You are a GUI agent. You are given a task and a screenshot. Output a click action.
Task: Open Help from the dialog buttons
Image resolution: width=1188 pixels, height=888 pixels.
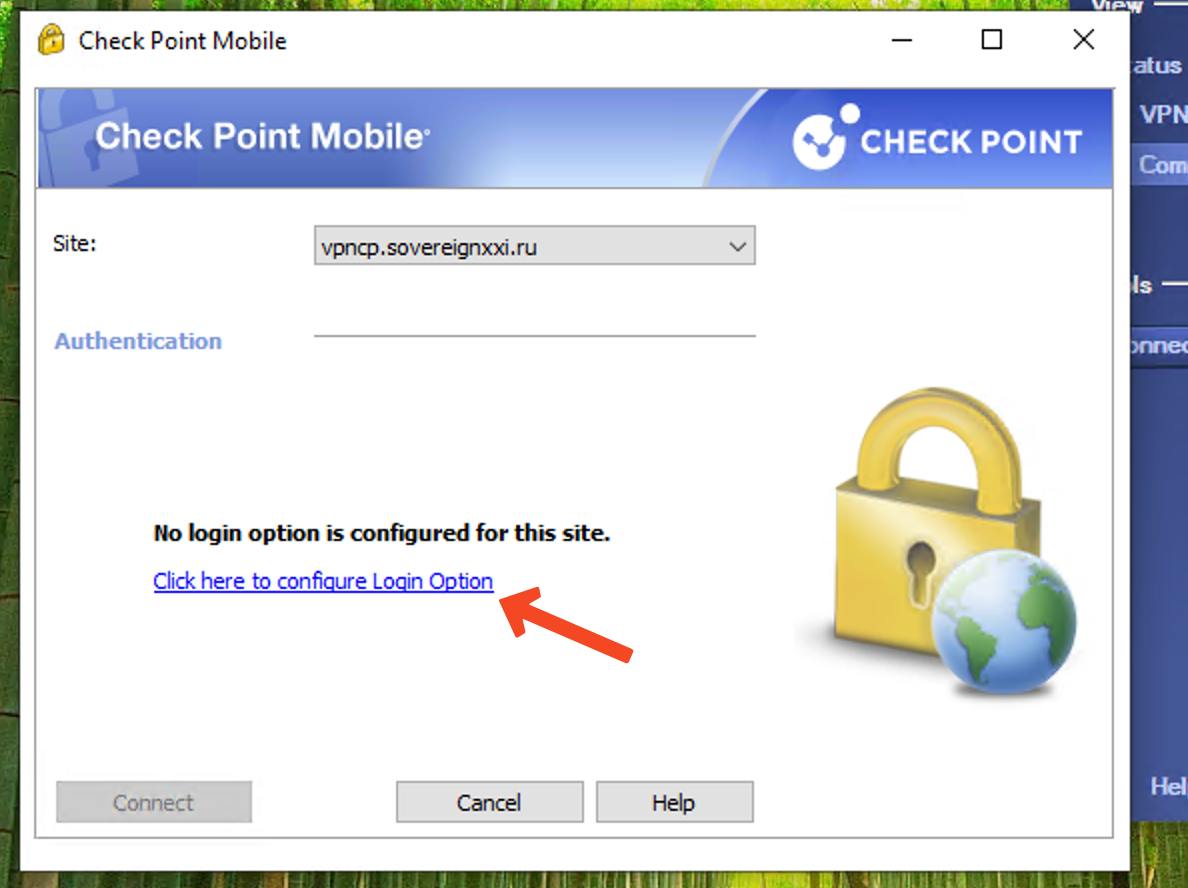pyautogui.click(x=674, y=802)
